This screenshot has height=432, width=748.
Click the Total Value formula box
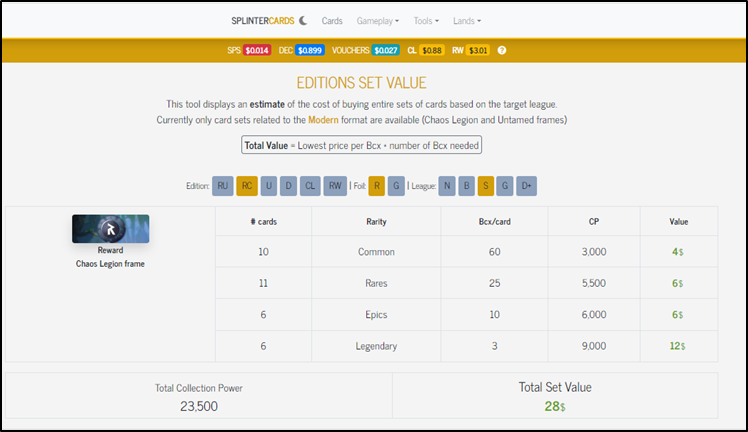tap(361, 145)
